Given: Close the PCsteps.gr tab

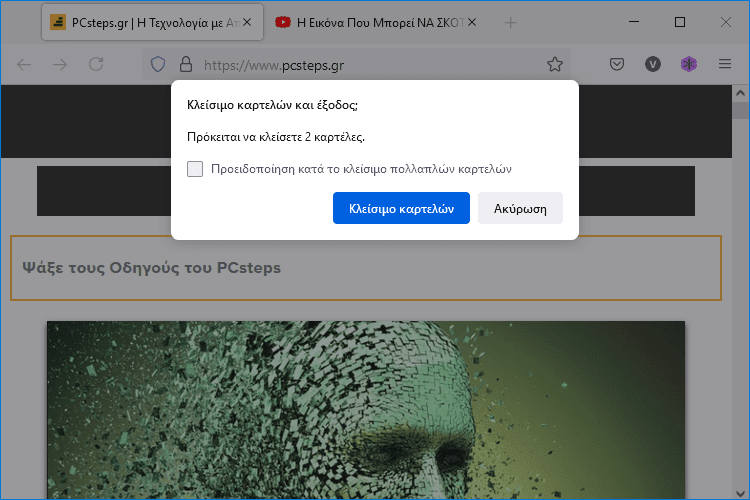Looking at the screenshot, I should 247,22.
